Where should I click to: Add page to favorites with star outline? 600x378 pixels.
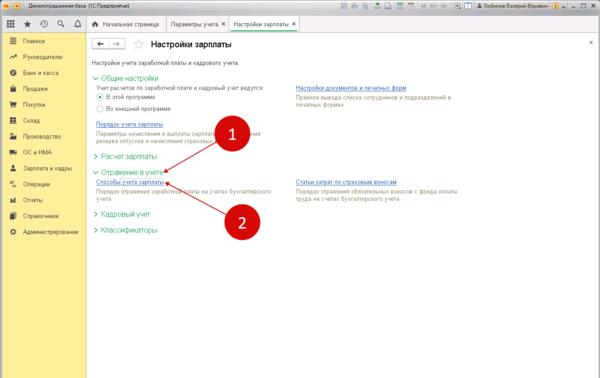(x=138, y=44)
